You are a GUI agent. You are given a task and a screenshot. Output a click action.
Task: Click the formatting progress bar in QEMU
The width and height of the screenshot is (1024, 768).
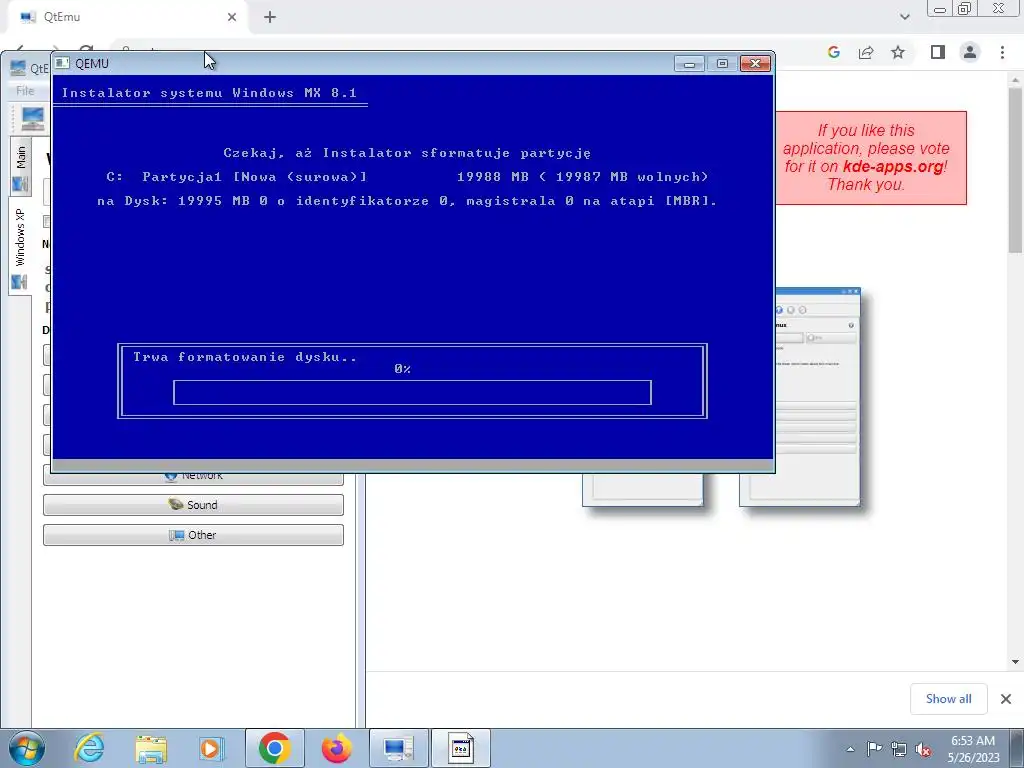click(412, 392)
